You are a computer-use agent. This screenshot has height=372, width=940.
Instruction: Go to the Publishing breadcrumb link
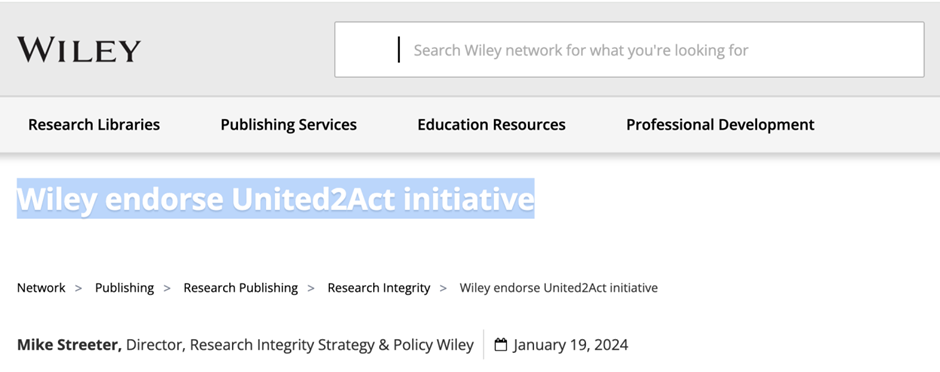[124, 288]
